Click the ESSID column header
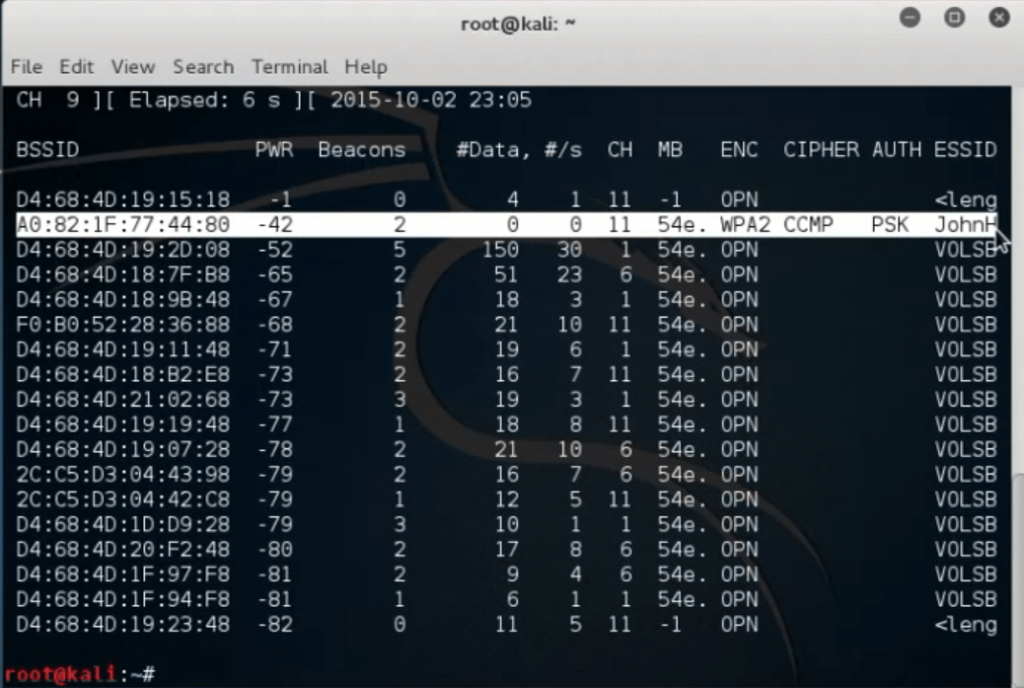This screenshot has height=688, width=1024. click(x=965, y=150)
